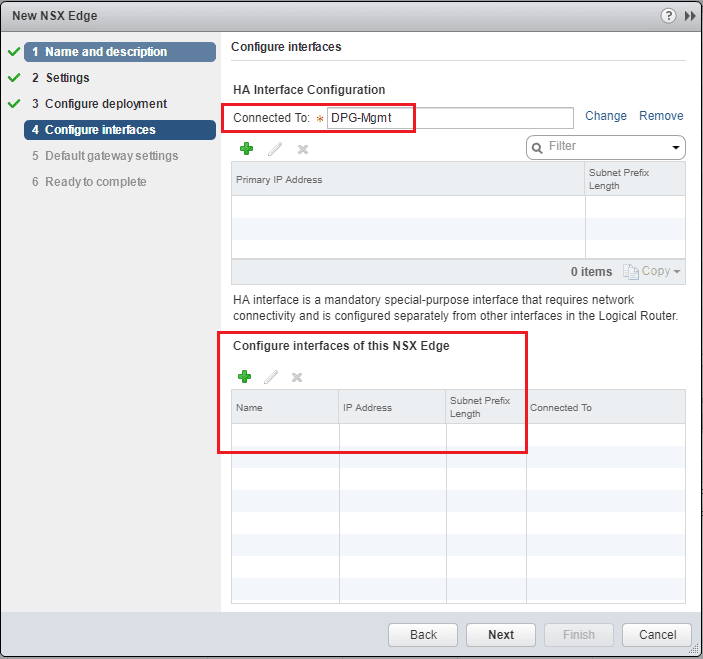The image size is (703, 659).
Task: Click the delete X icon under HA Interface Configuration
Action: point(303,149)
